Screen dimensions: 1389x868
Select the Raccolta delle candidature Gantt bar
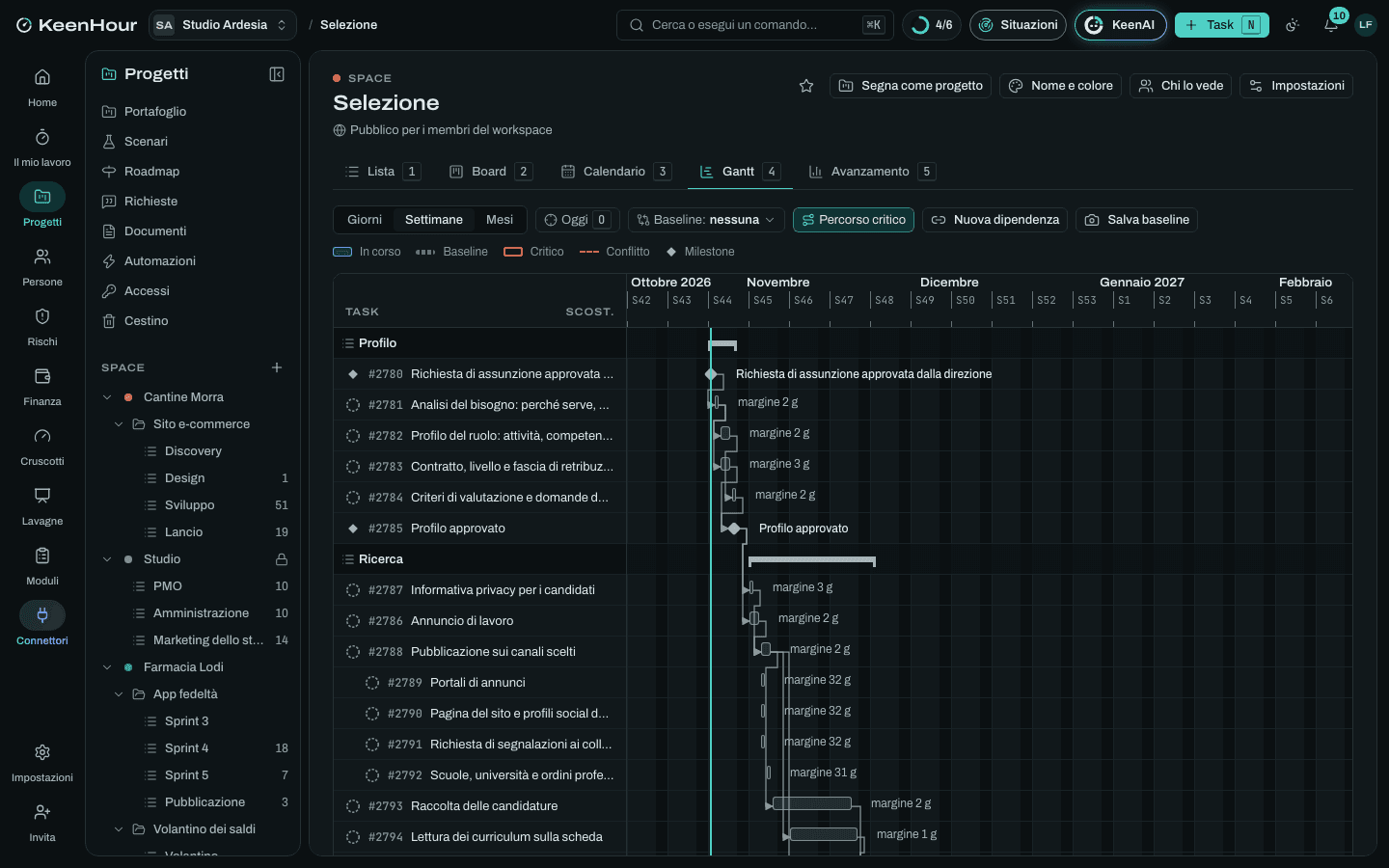[x=812, y=803]
